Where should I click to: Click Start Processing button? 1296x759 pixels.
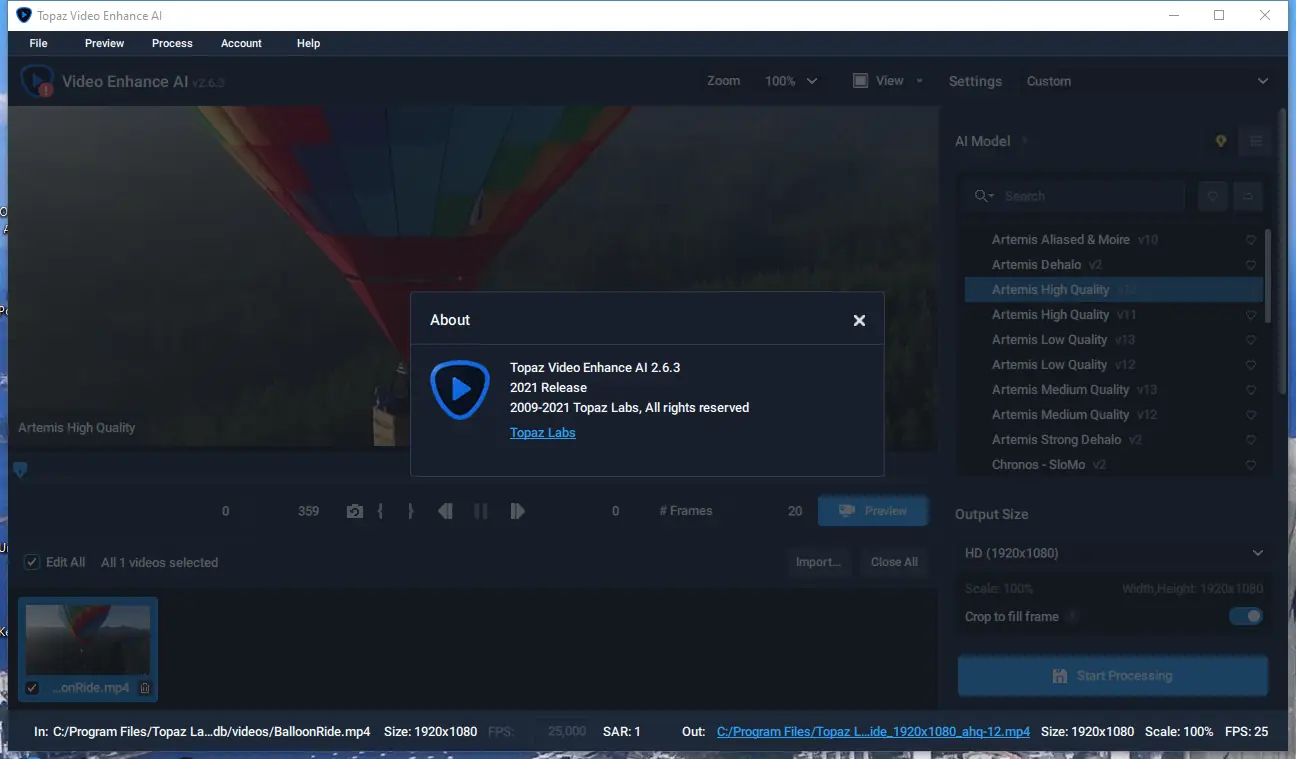[x=1113, y=676]
